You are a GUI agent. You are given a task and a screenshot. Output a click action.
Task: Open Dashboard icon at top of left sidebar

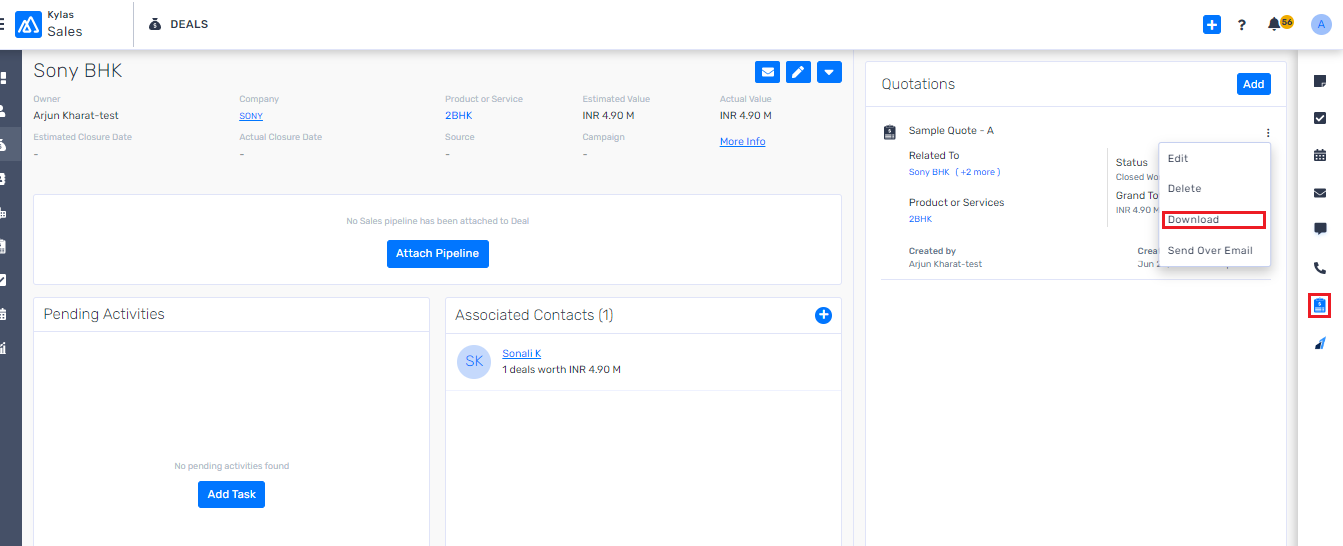[x=3, y=77]
